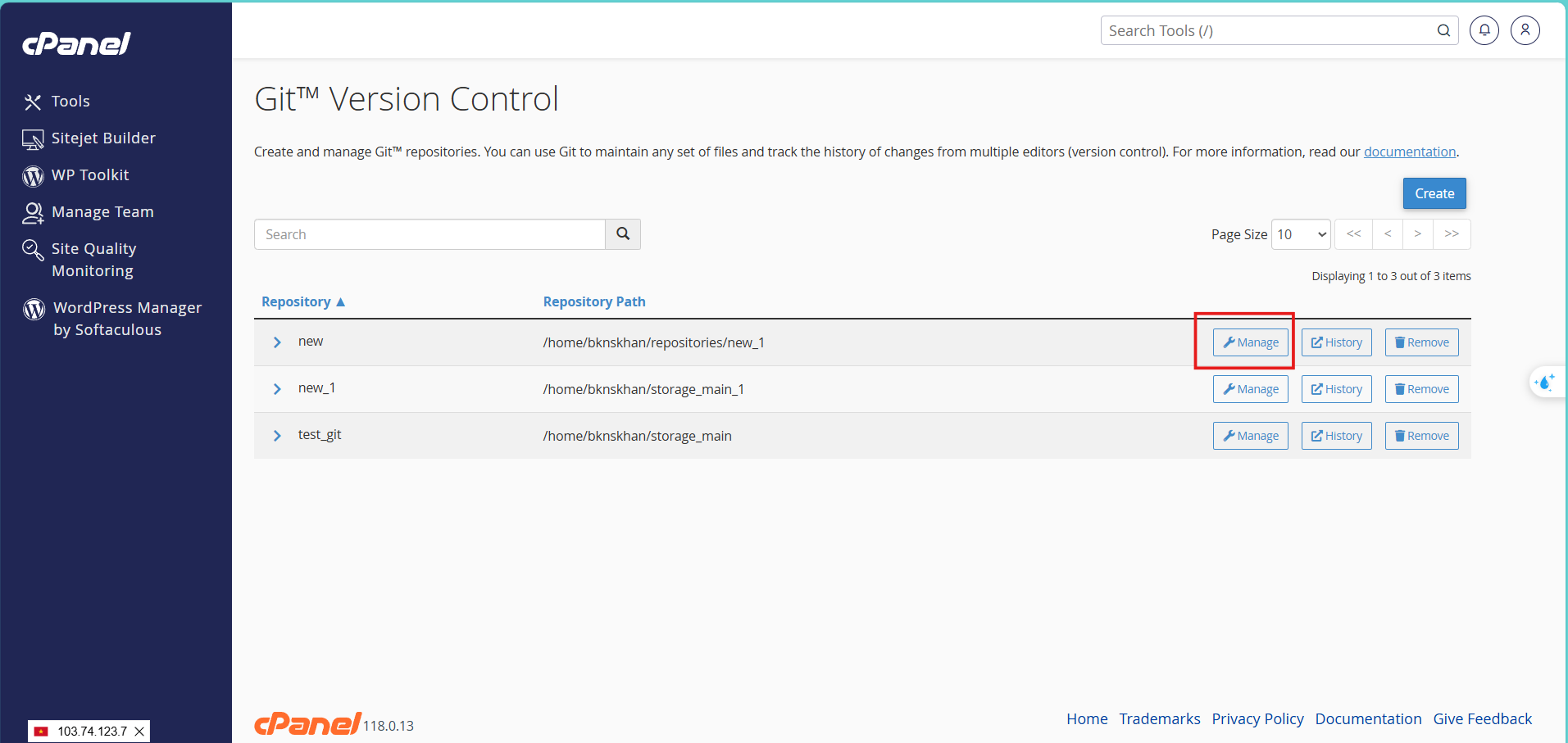The width and height of the screenshot is (1568, 743).
Task: Go to previous page with < button
Action: pos(1388,234)
